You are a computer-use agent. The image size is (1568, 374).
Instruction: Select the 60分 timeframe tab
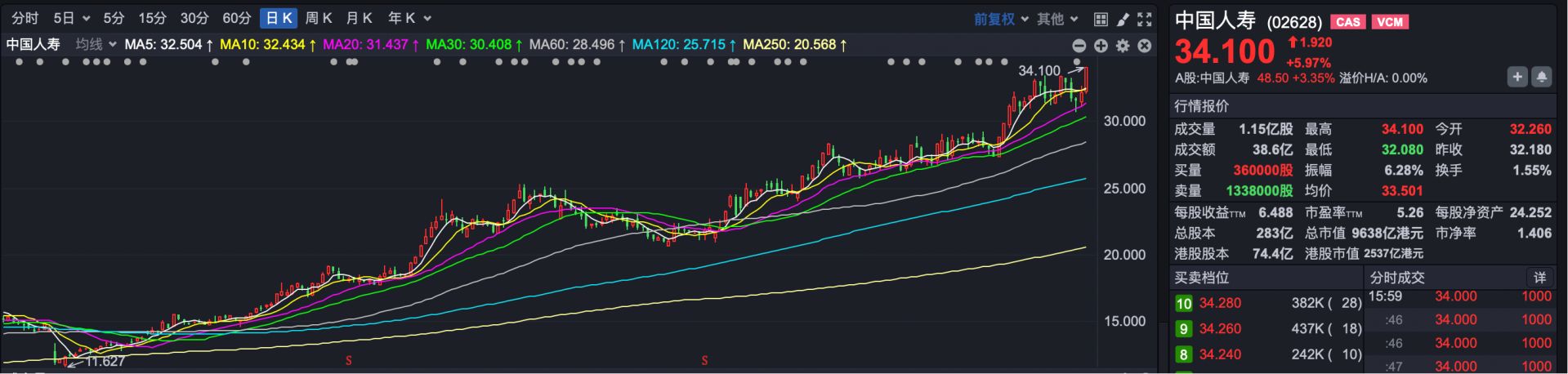[x=236, y=18]
